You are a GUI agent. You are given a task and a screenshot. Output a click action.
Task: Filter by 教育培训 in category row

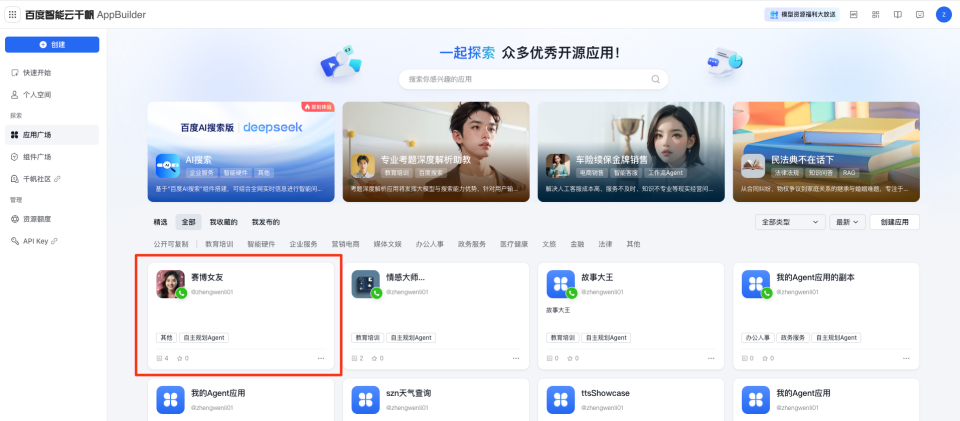(219, 244)
